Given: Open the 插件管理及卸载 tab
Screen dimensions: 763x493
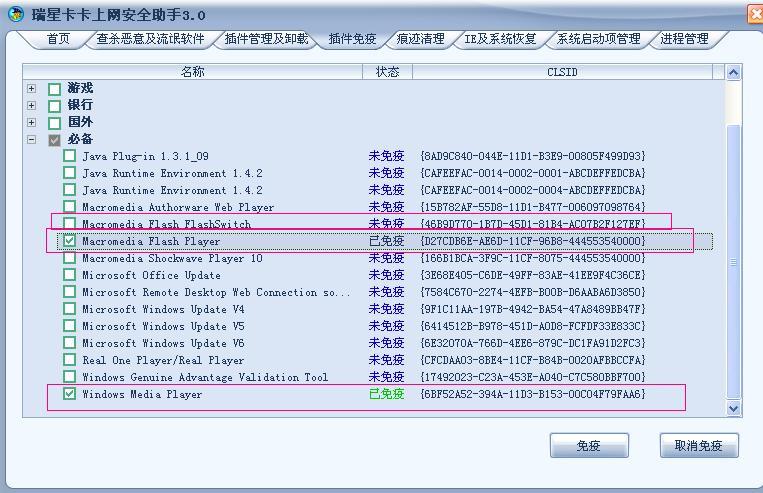Looking at the screenshot, I should (x=266, y=39).
